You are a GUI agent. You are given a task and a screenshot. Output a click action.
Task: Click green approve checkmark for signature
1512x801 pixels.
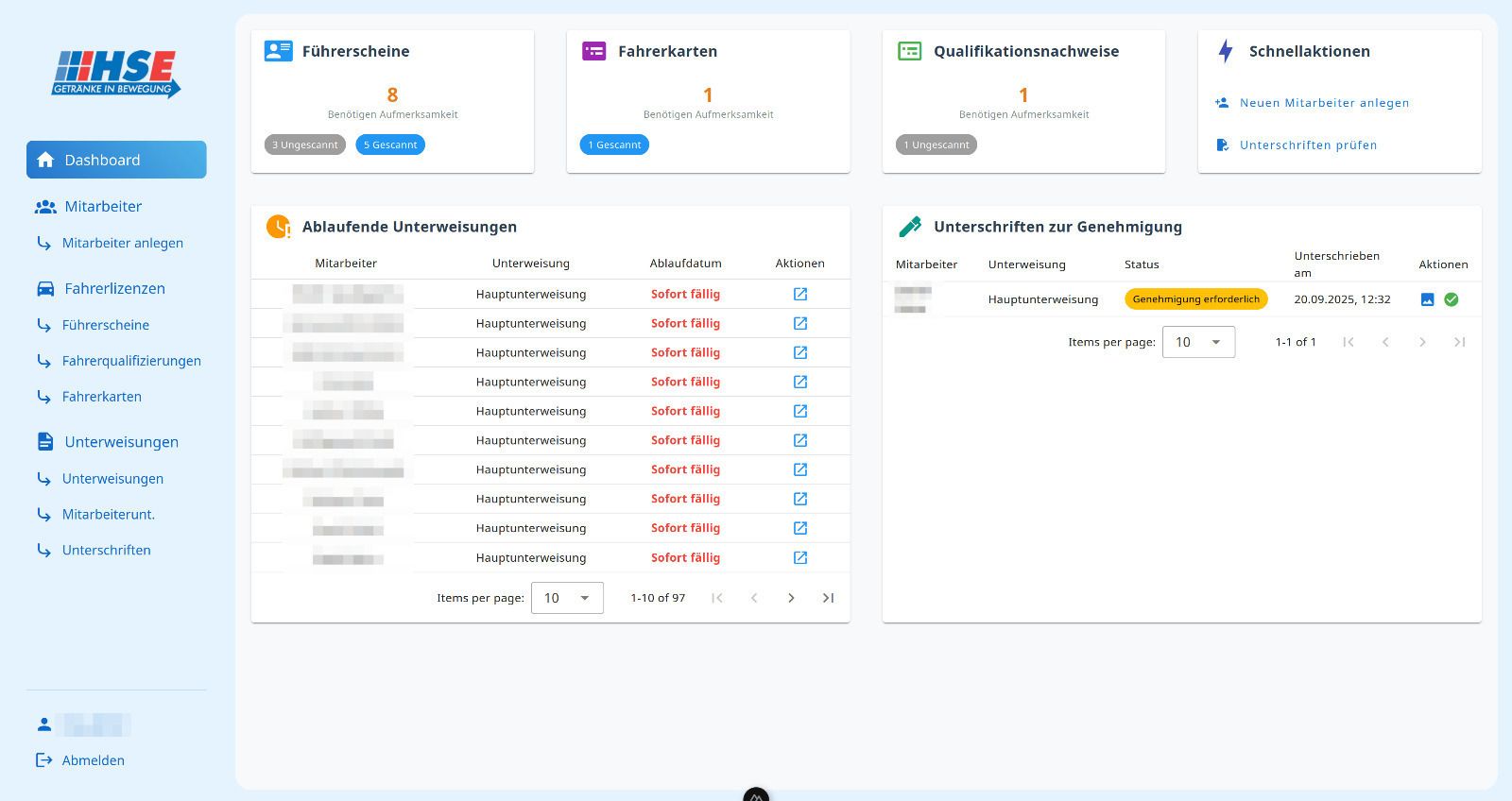[1452, 299]
